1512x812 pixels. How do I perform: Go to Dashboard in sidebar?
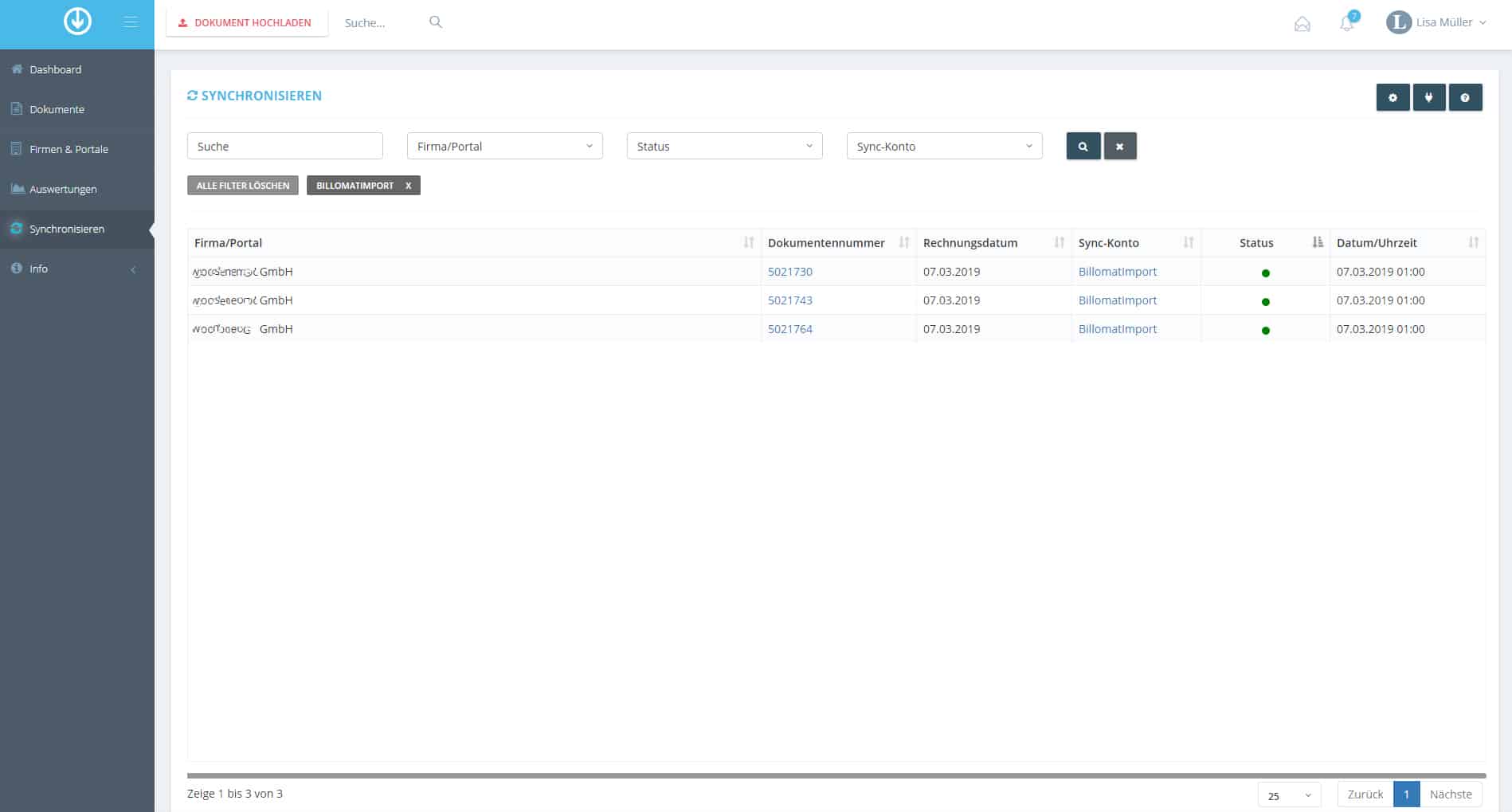(x=77, y=69)
